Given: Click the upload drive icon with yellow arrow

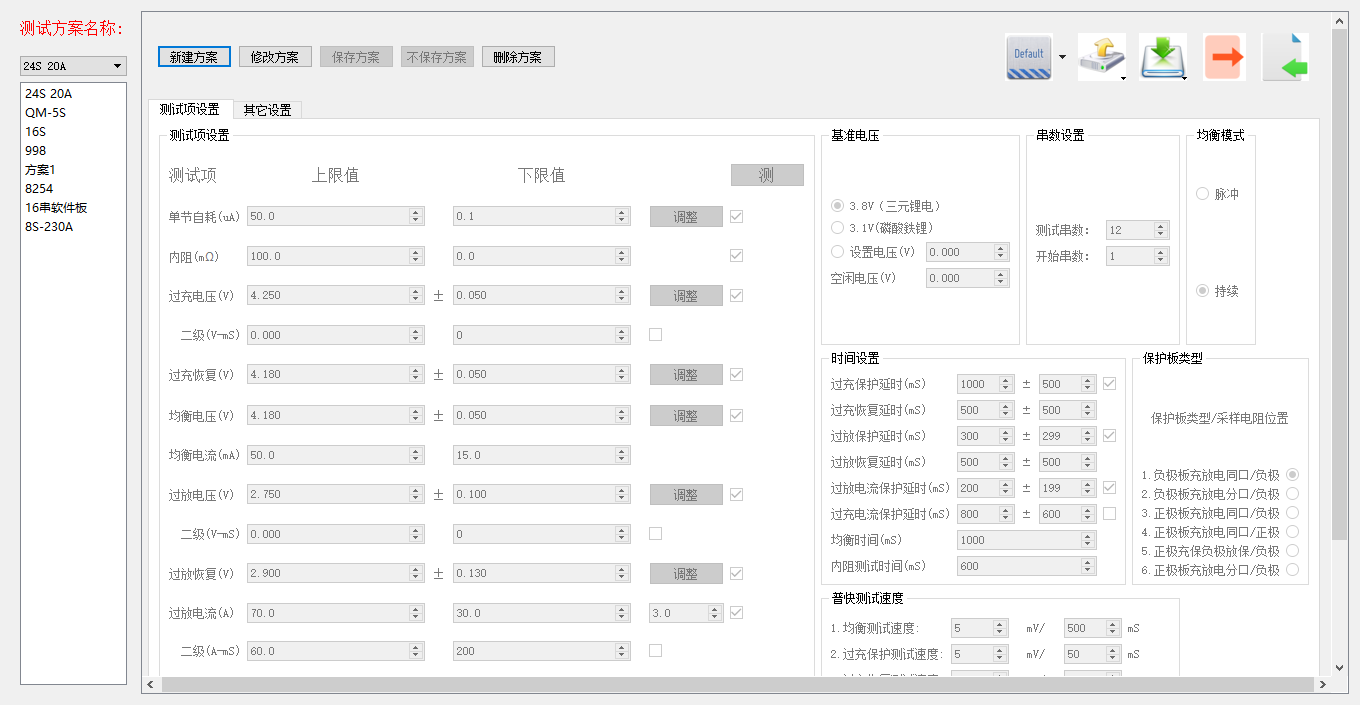Looking at the screenshot, I should [x=1100, y=57].
